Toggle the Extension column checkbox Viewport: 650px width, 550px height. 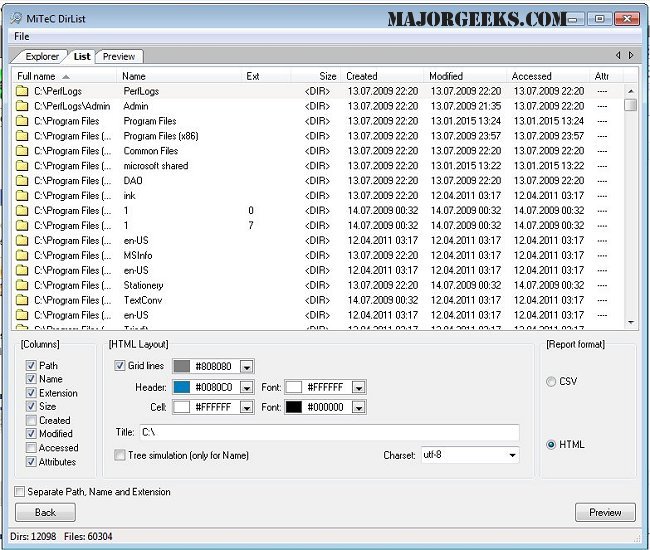click(31, 393)
